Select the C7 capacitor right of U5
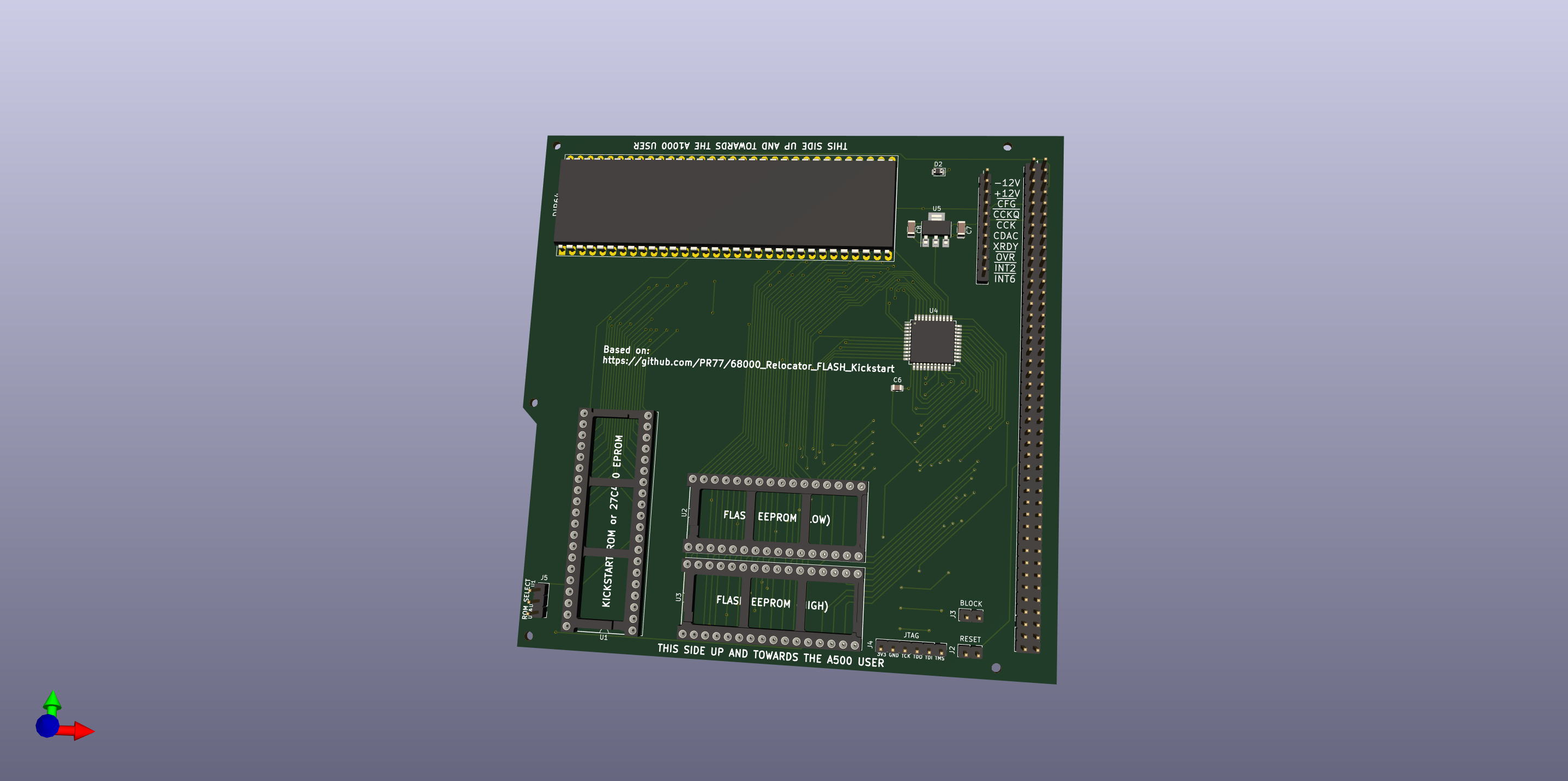Screen dimensions: 1568x781 961,230
